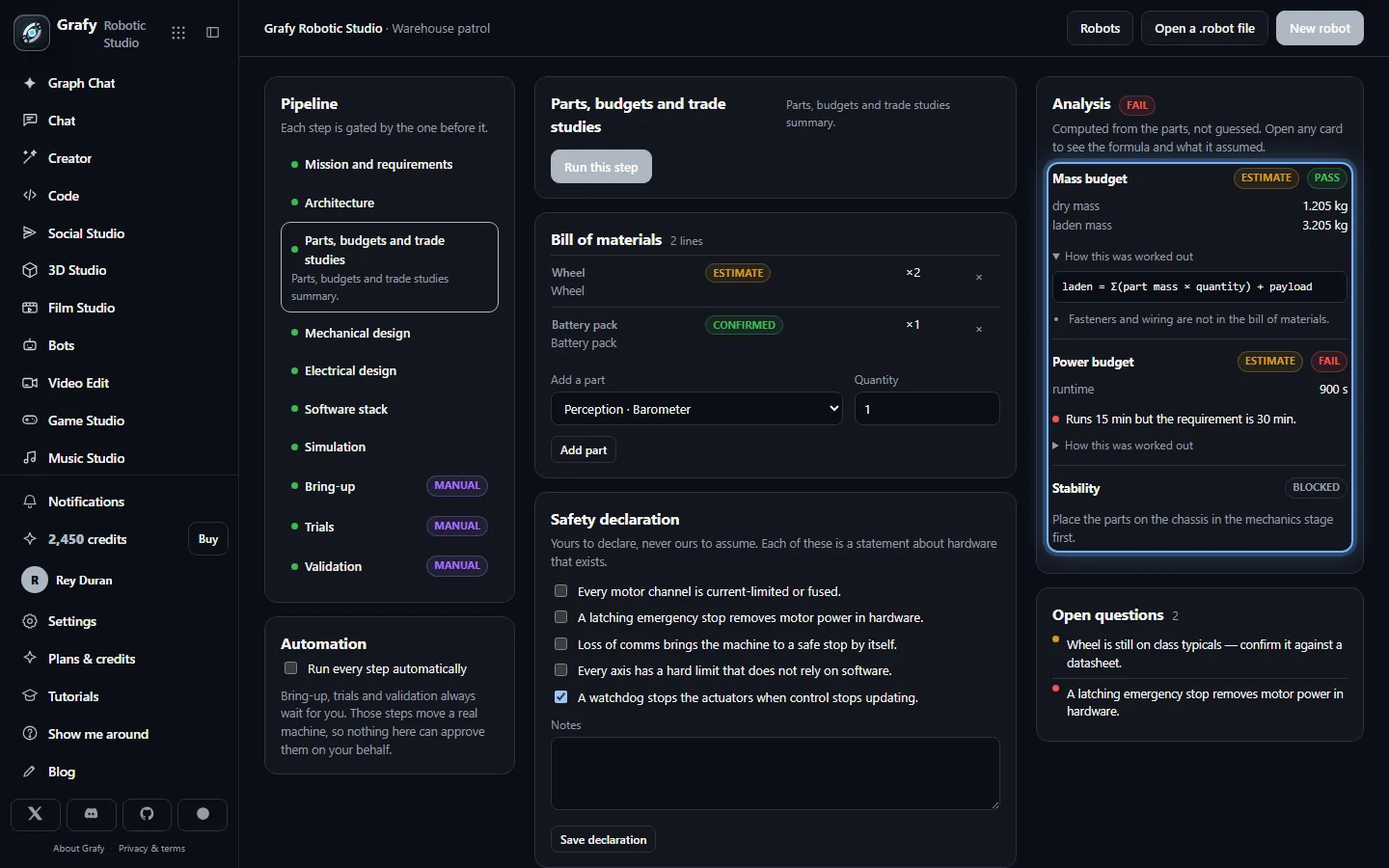Click the Wheel open question about class typicals

click(x=1204, y=654)
